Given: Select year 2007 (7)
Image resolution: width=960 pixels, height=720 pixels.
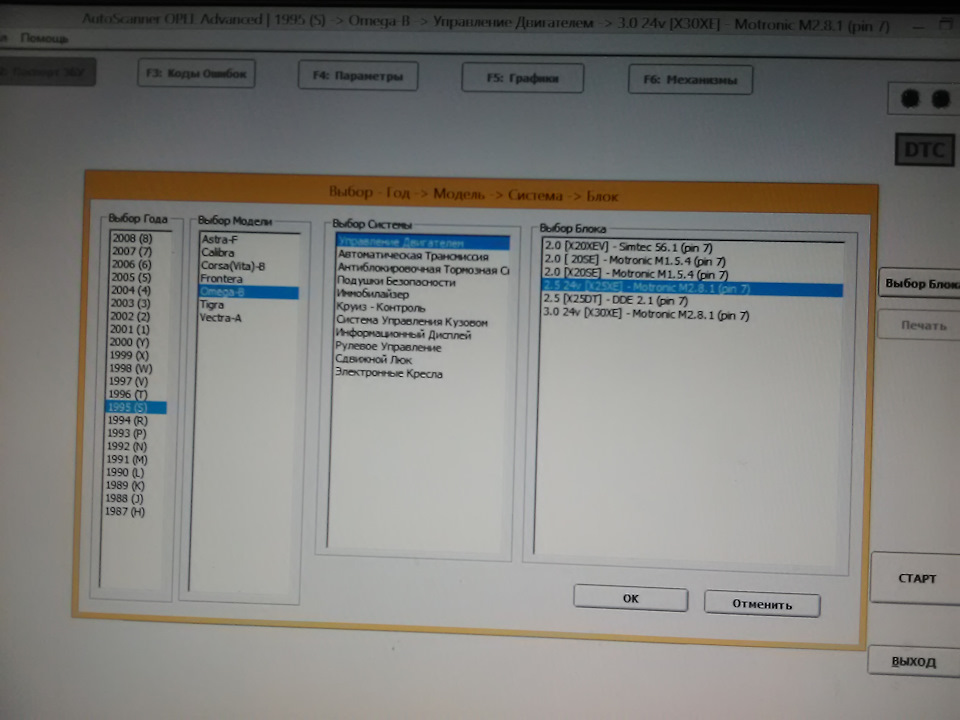Looking at the screenshot, I should pyautogui.click(x=132, y=251).
